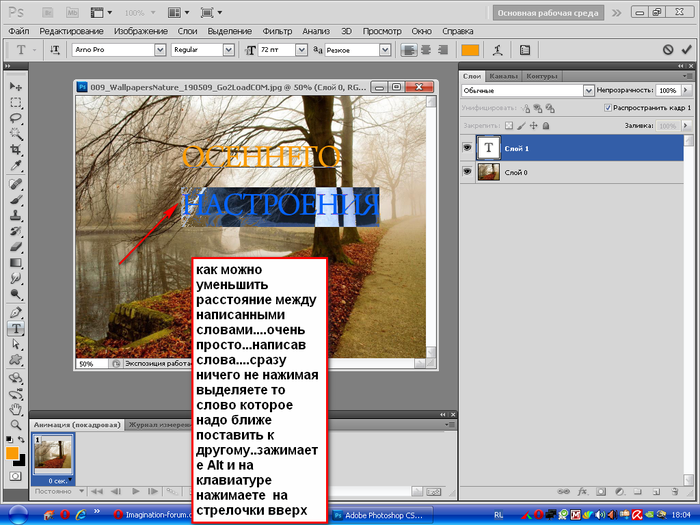Open Imagination-forum taskbar button

151,515
